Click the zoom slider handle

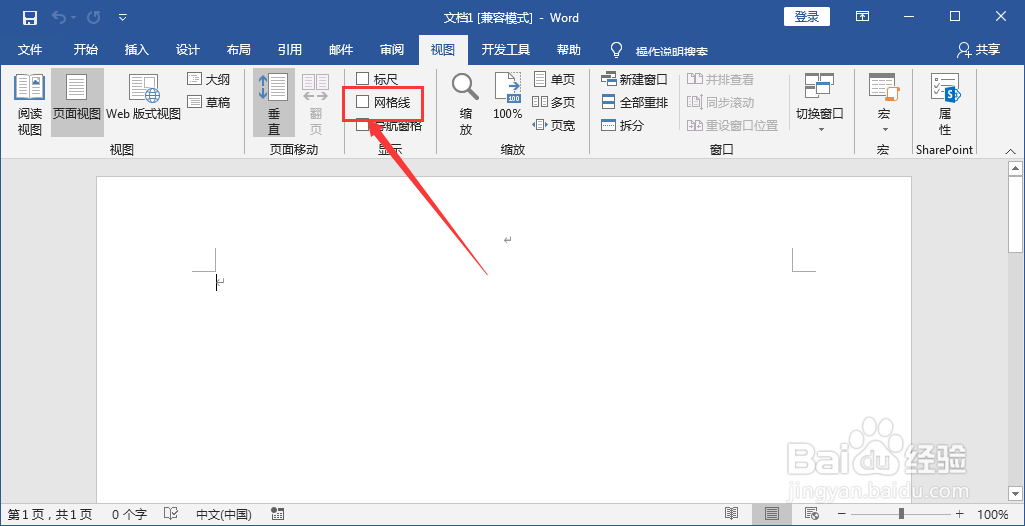tap(901, 514)
